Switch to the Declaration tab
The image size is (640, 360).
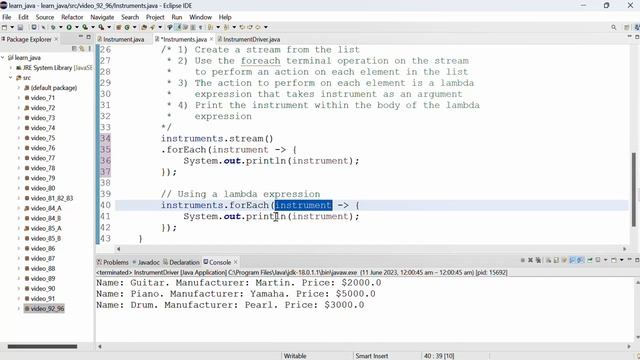pyautogui.click(x=181, y=262)
